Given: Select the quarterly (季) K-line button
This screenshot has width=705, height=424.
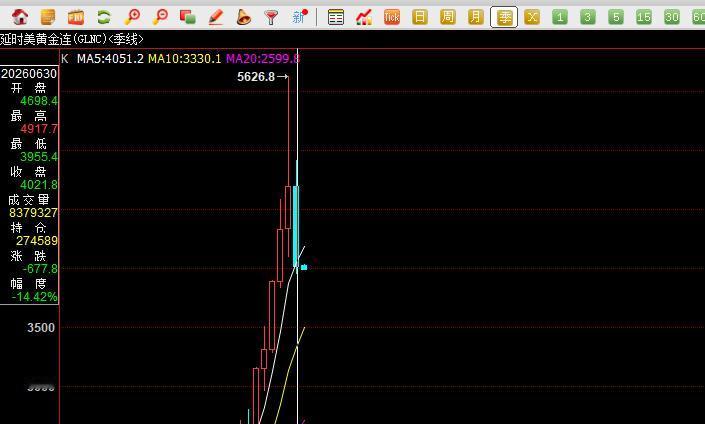Looking at the screenshot, I should 504,18.
